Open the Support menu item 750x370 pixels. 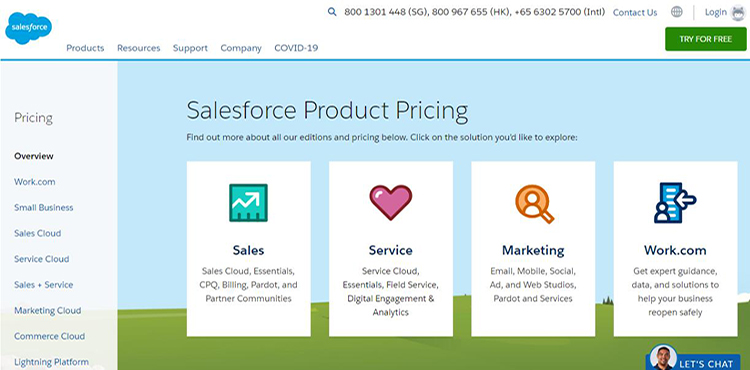pyautogui.click(x=190, y=48)
